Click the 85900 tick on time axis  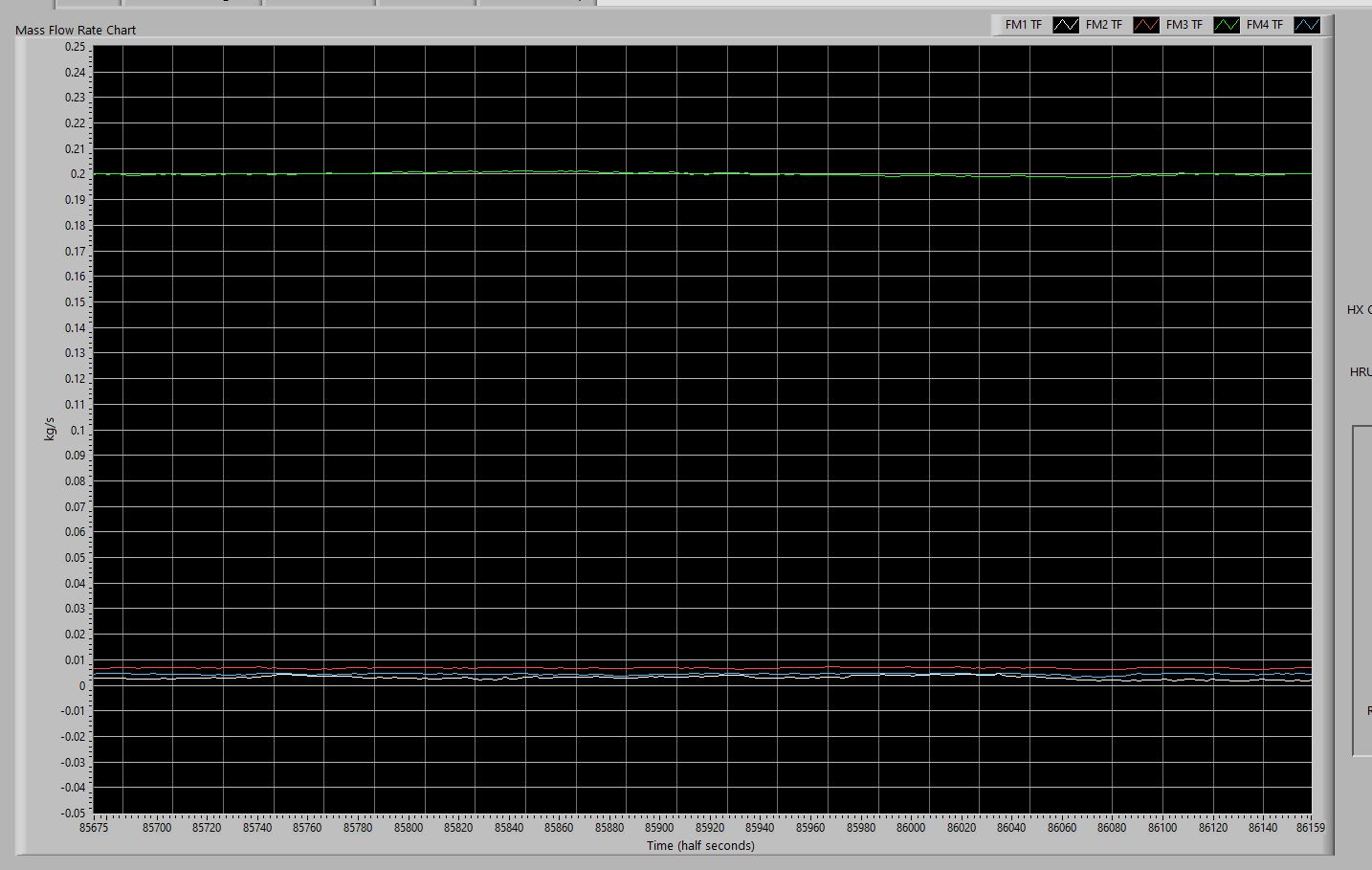tap(659, 828)
